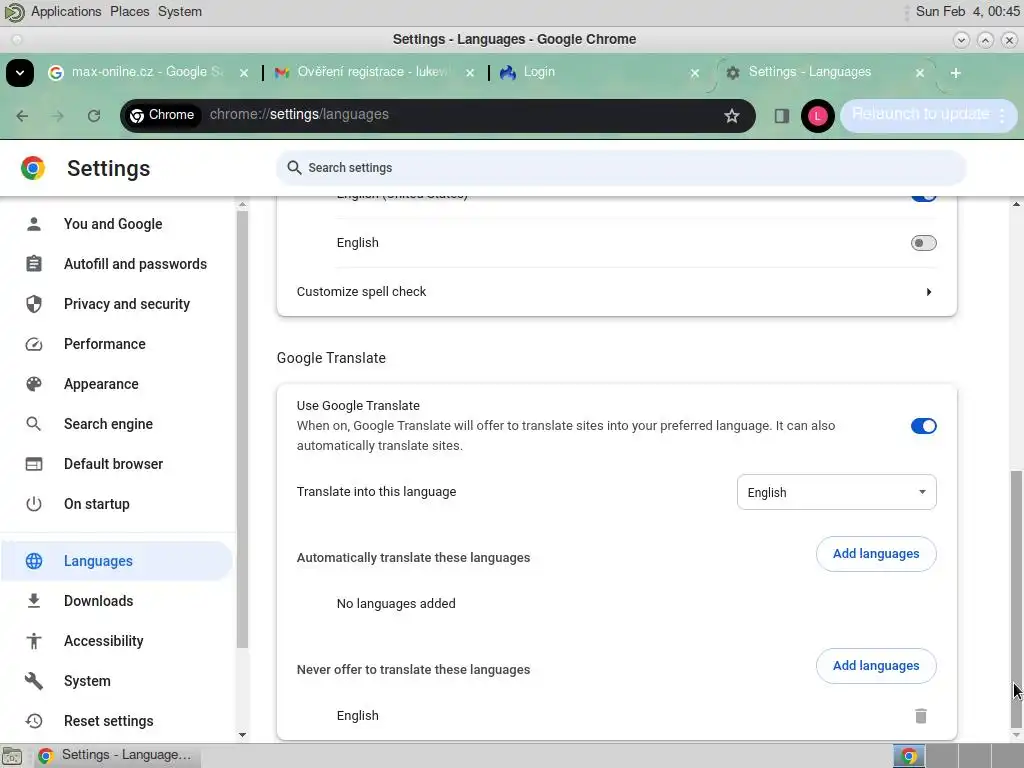Toggle the partially visible English (United States) switch
The width and height of the screenshot is (1024, 768).
click(x=923, y=197)
